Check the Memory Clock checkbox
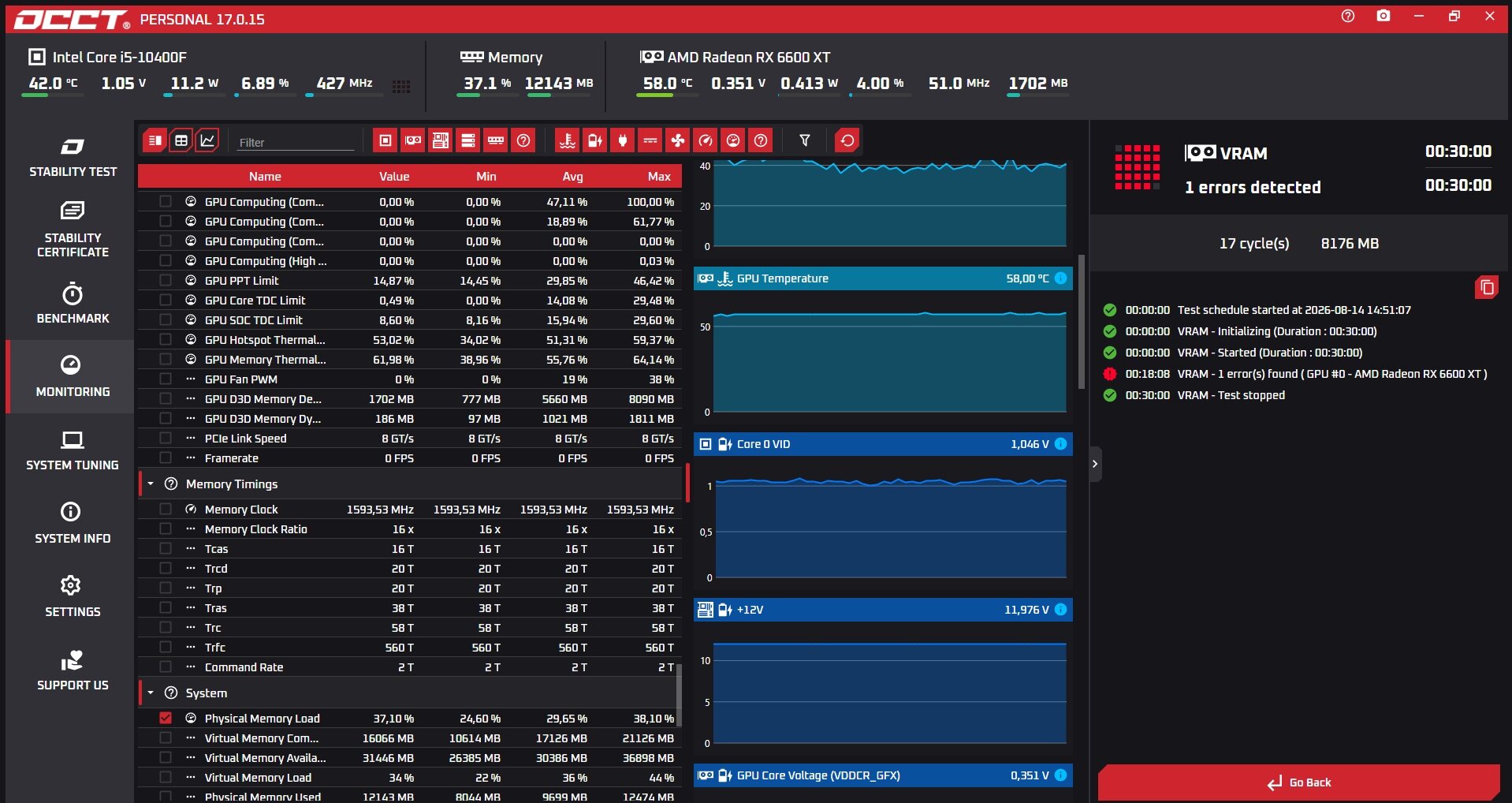This screenshot has width=1512, height=803. 166,509
